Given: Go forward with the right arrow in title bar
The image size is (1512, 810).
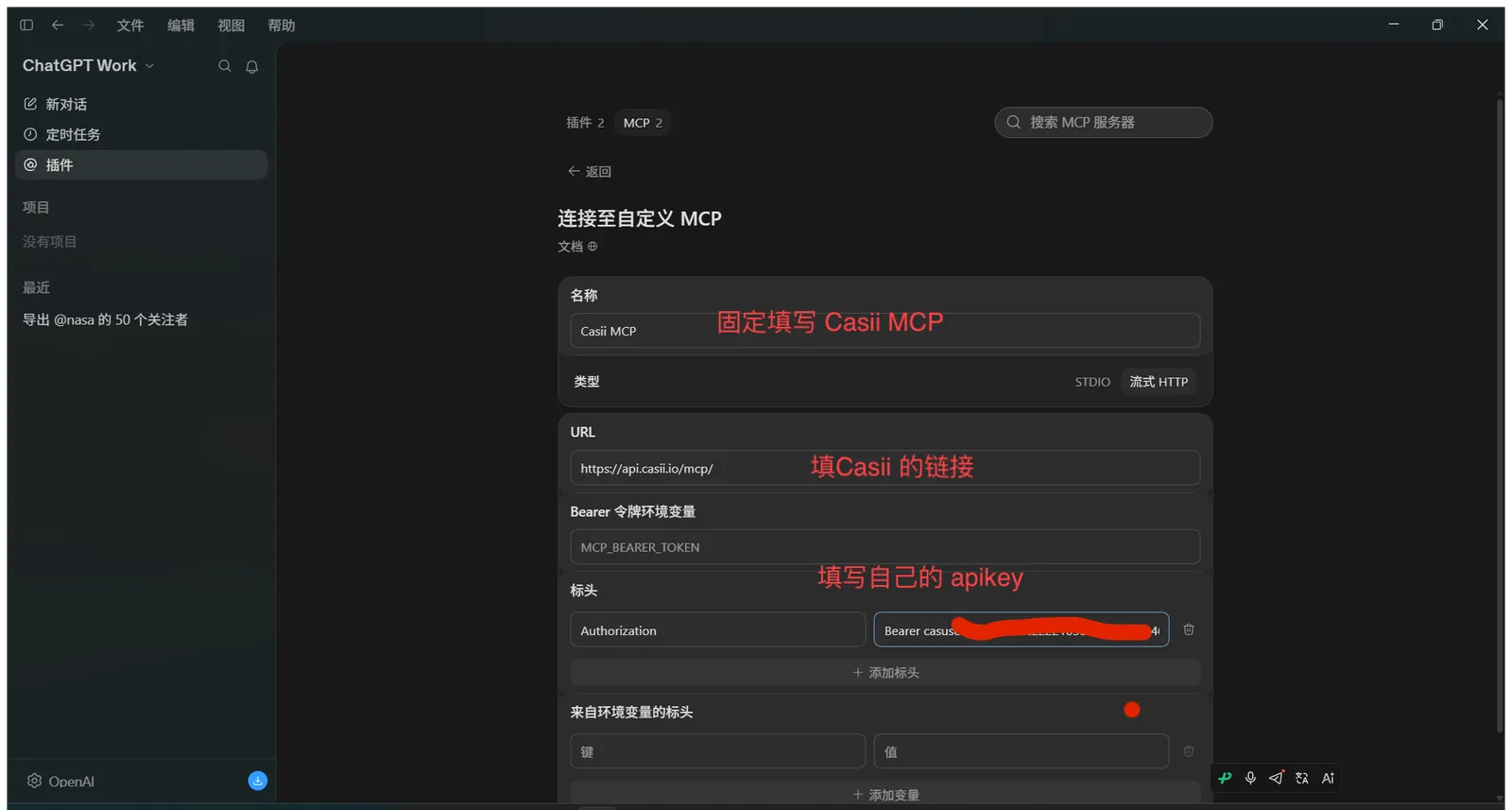Looking at the screenshot, I should coord(89,26).
